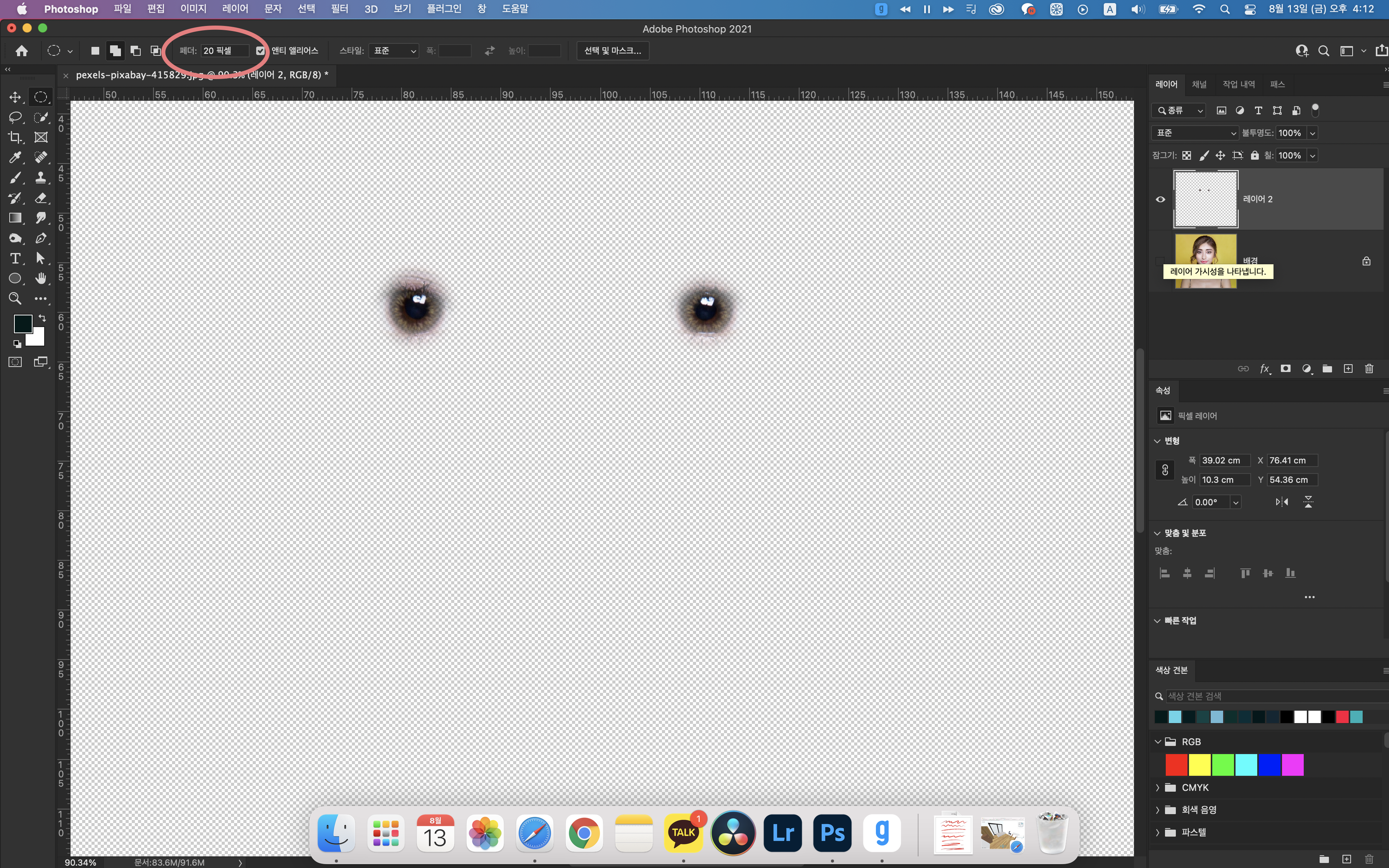
Task: Open the 이미지 menu
Action: 193,9
